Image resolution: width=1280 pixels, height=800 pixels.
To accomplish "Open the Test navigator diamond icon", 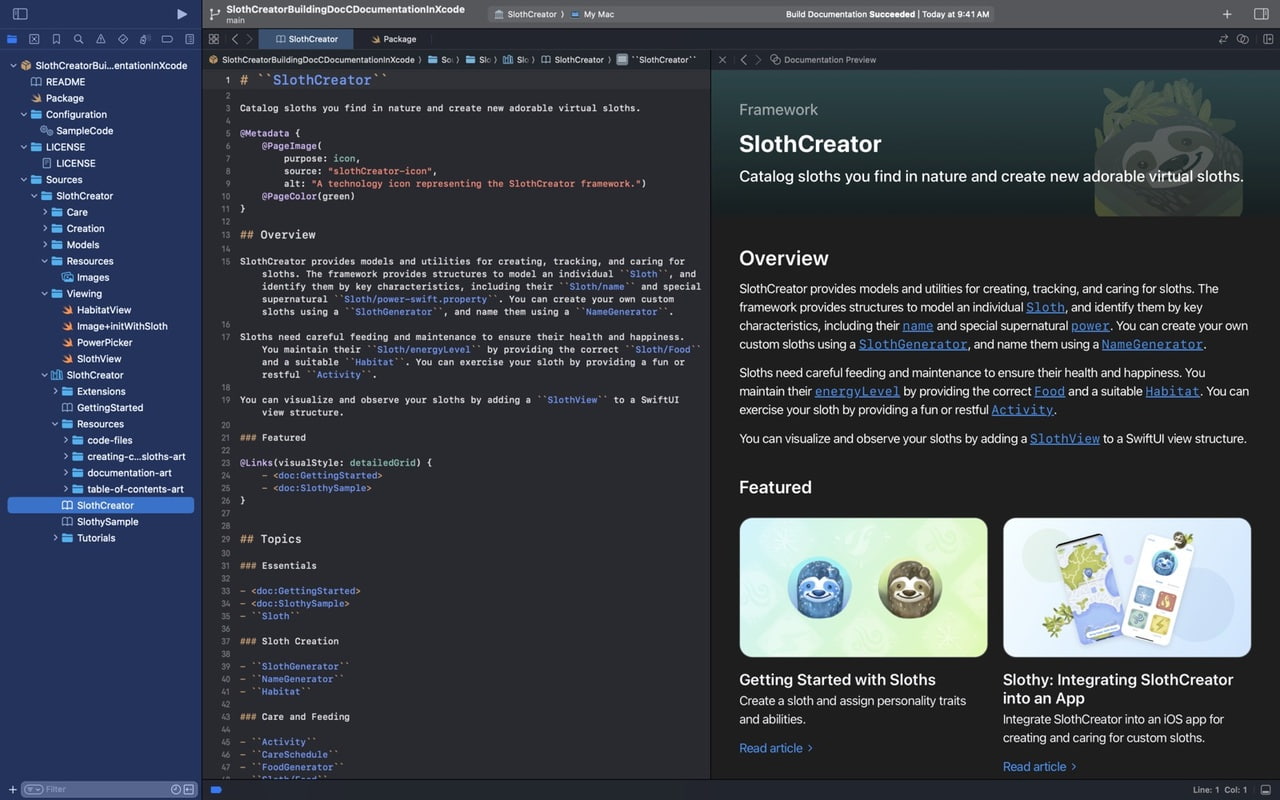I will tap(123, 39).
